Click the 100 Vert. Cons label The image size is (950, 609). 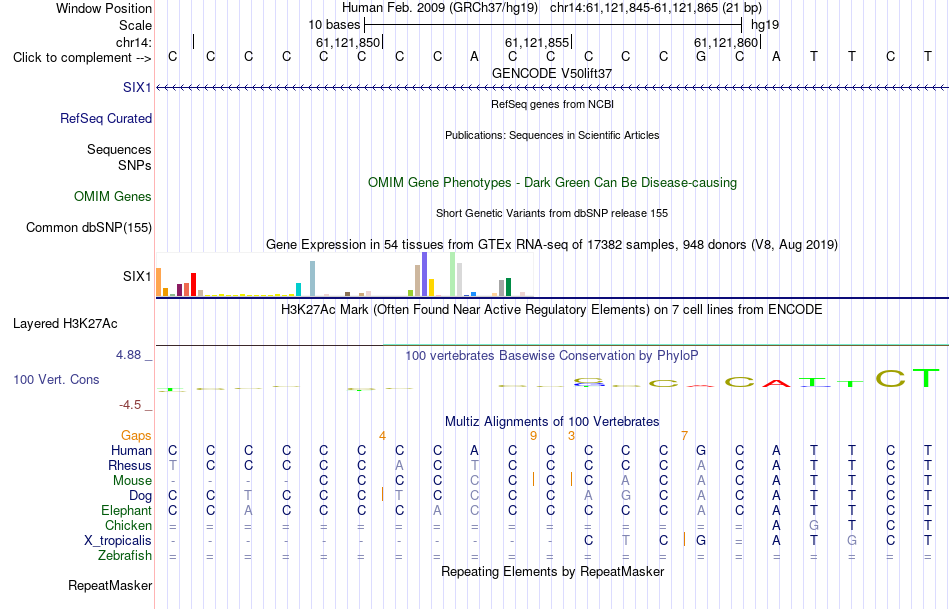pyautogui.click(x=56, y=379)
